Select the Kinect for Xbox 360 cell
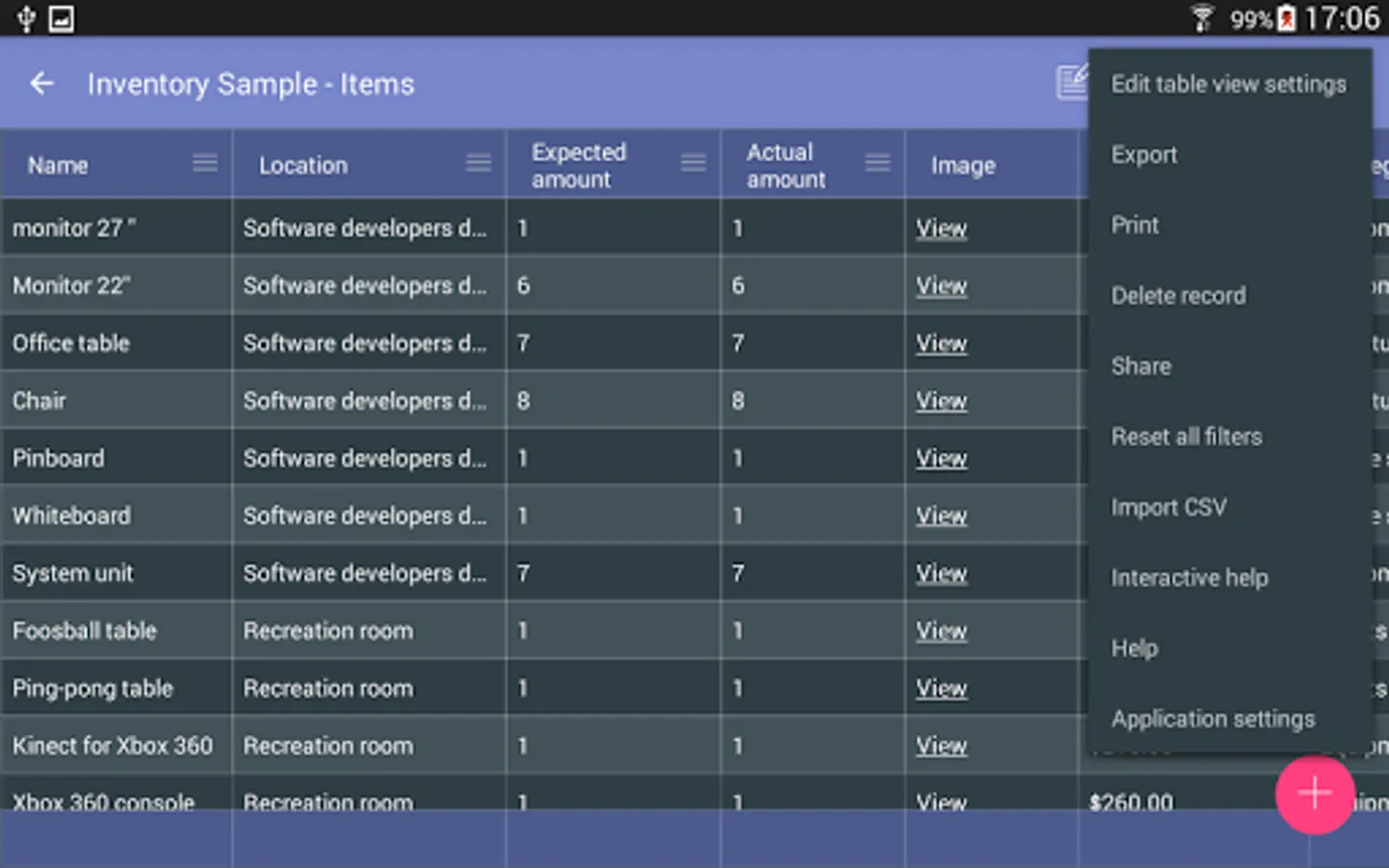Image resolution: width=1389 pixels, height=868 pixels. click(x=117, y=746)
